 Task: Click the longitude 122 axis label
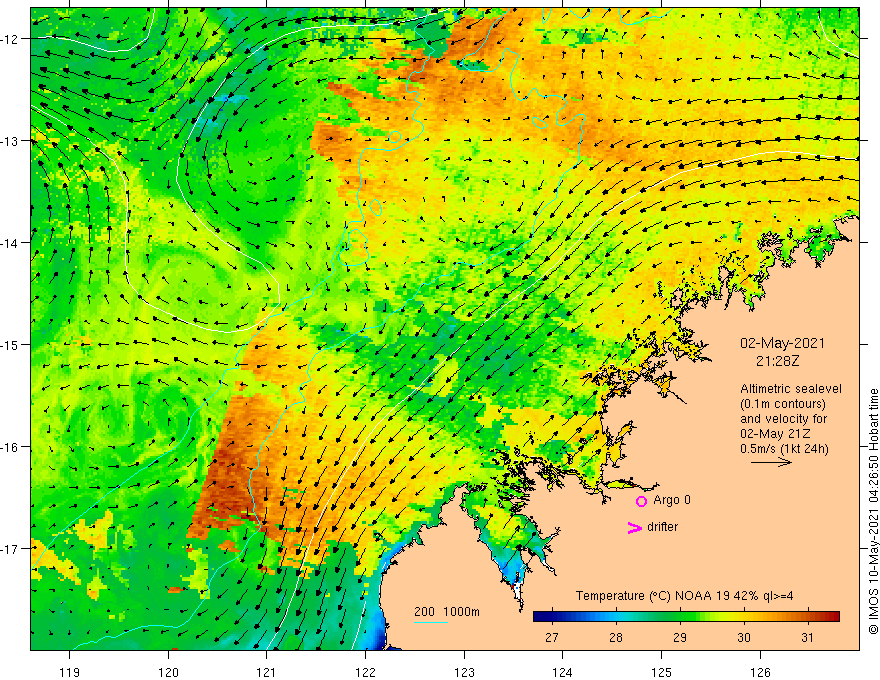(365, 672)
